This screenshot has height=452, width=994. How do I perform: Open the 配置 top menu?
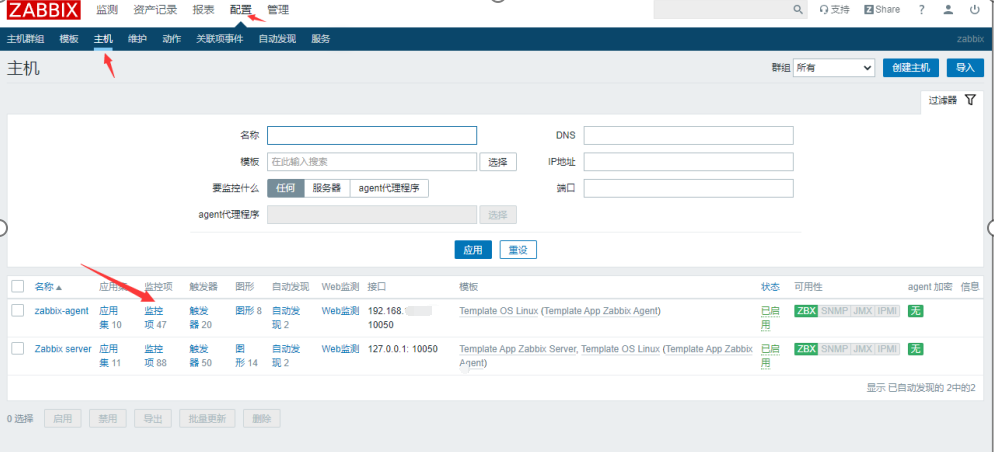(240, 10)
